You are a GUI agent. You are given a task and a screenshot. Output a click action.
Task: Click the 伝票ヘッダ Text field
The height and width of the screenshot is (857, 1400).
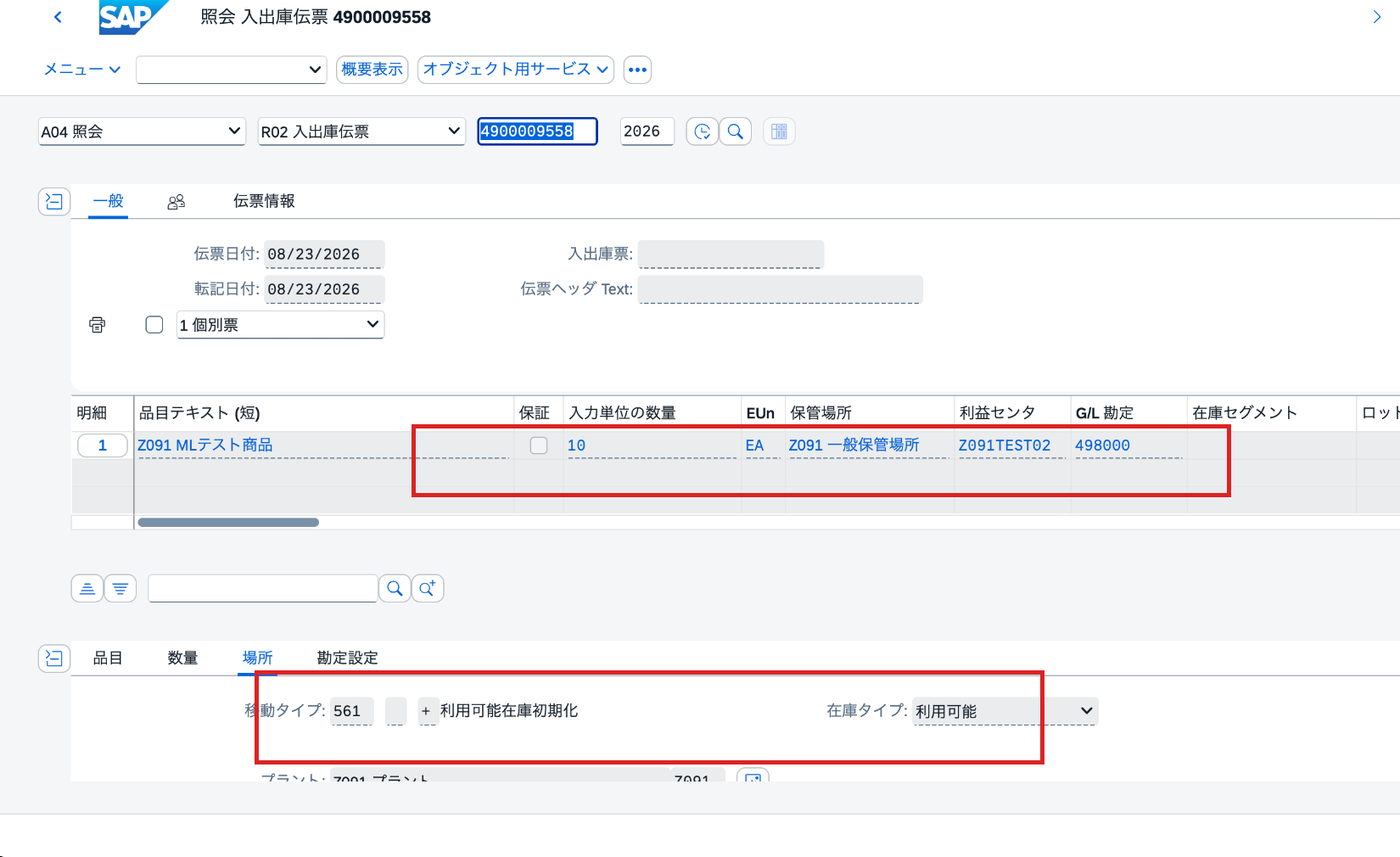780,289
